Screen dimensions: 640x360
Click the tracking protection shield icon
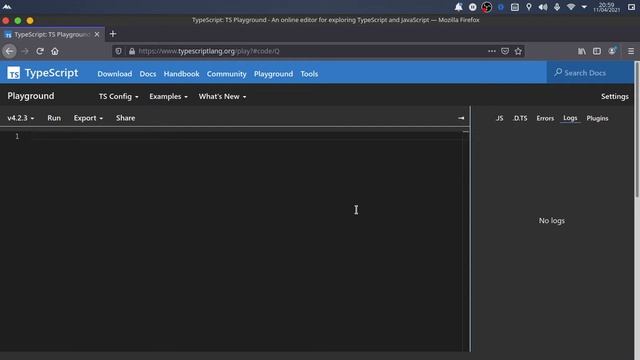(118, 51)
